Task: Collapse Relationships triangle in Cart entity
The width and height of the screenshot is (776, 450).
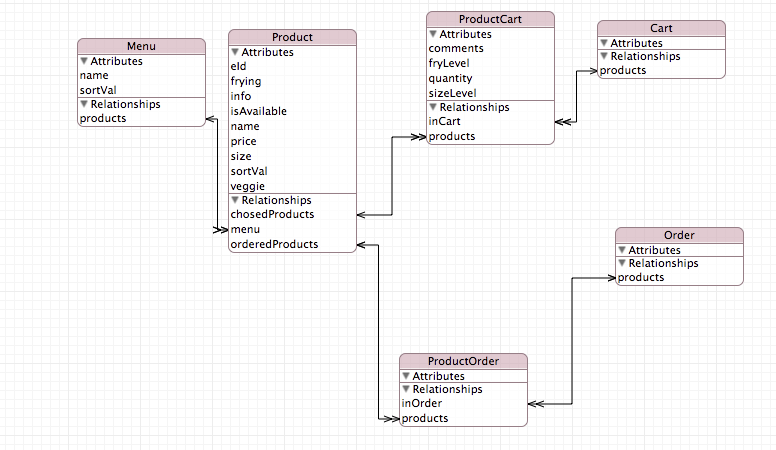Action: coord(604,56)
